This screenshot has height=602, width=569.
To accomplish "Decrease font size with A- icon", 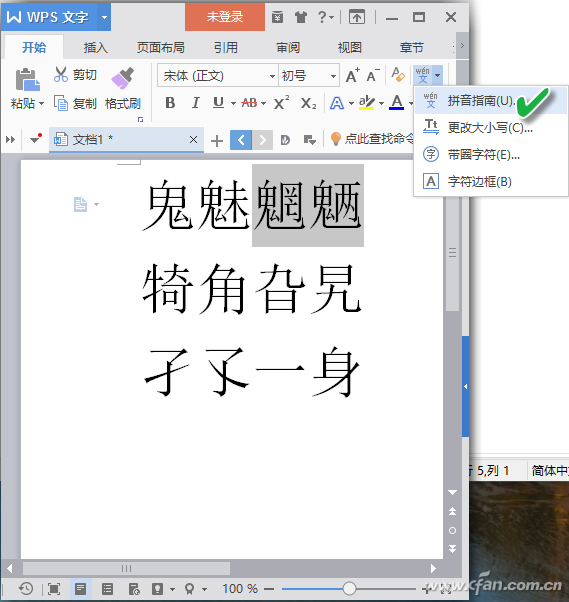I will (x=373, y=75).
